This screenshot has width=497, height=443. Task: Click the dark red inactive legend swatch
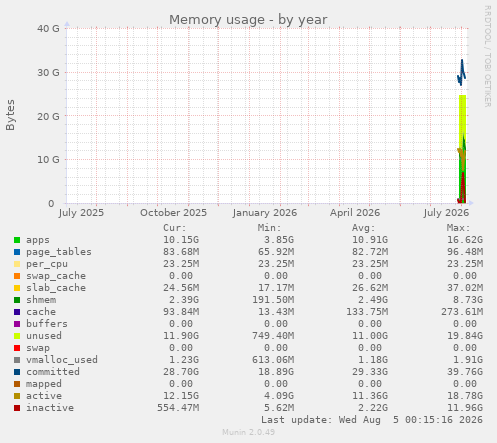coord(17,408)
